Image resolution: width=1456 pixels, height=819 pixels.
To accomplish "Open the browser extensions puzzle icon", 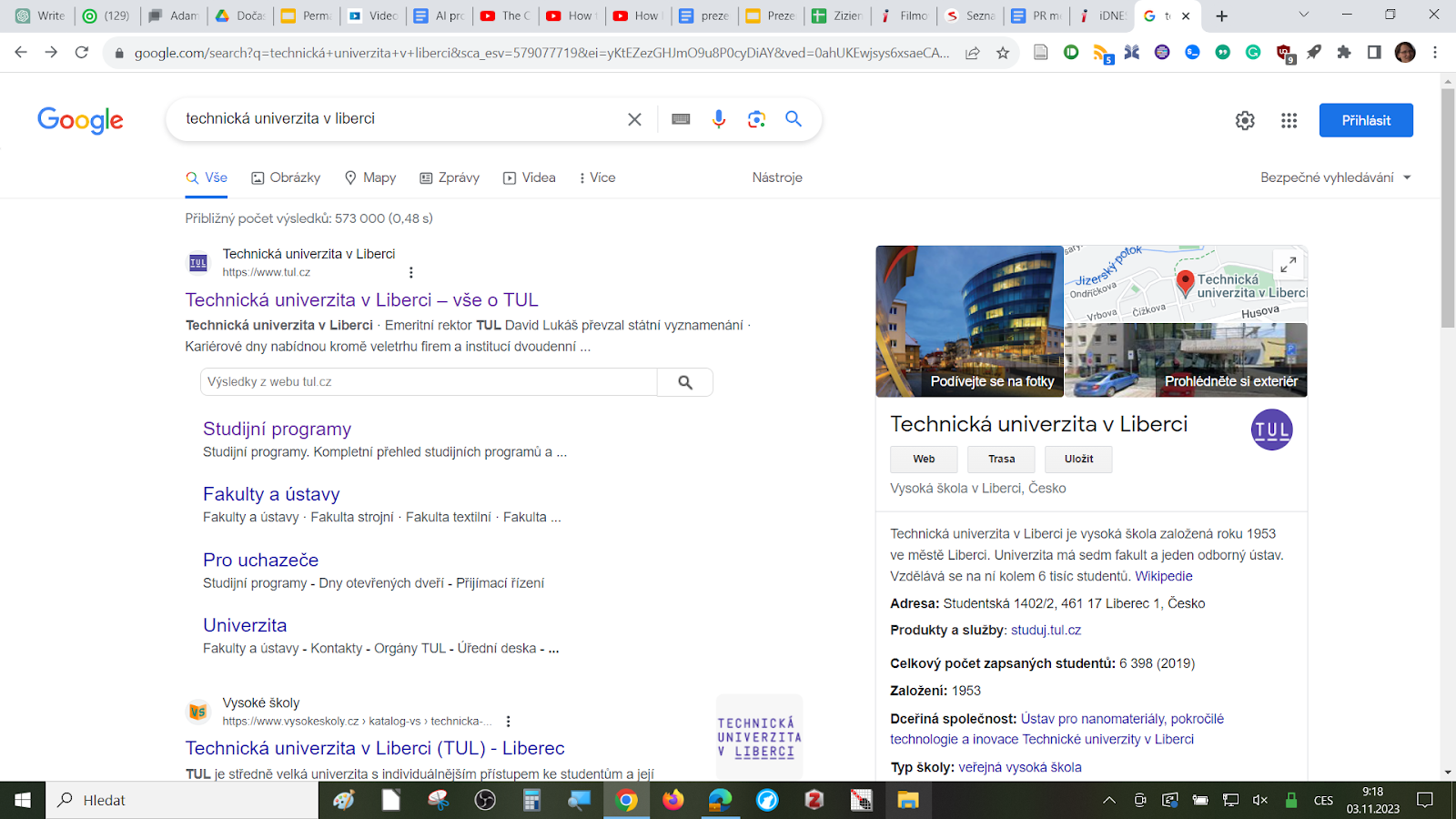I will point(1344,53).
